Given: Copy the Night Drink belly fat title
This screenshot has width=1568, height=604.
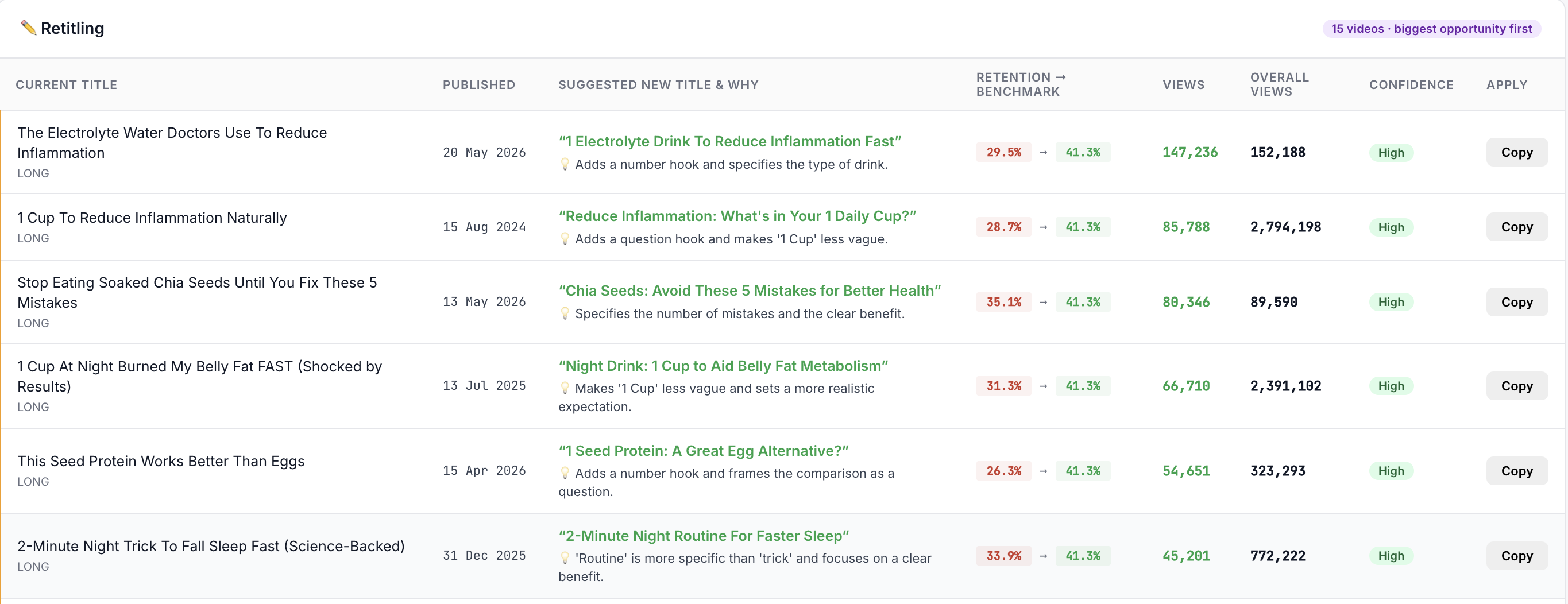Looking at the screenshot, I should click(1516, 386).
